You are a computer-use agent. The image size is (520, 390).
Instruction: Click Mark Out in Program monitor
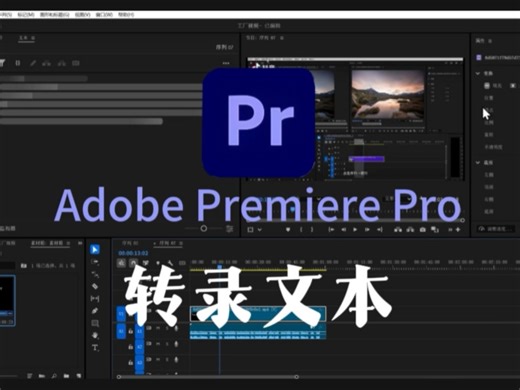tap(312, 230)
